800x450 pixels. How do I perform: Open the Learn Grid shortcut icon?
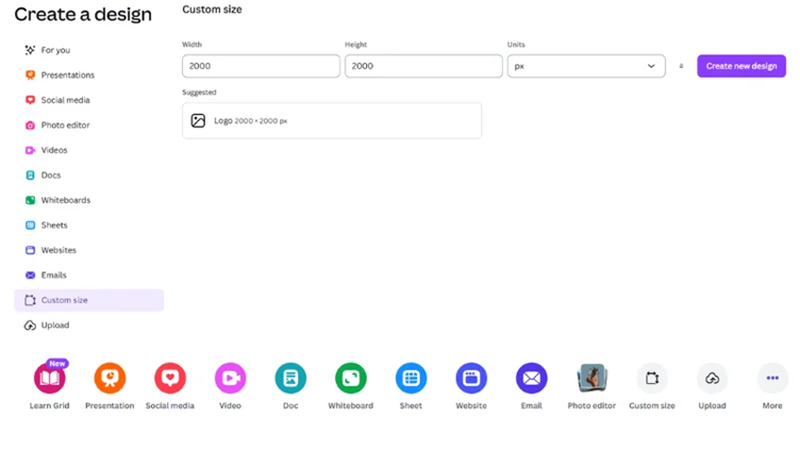click(x=49, y=378)
